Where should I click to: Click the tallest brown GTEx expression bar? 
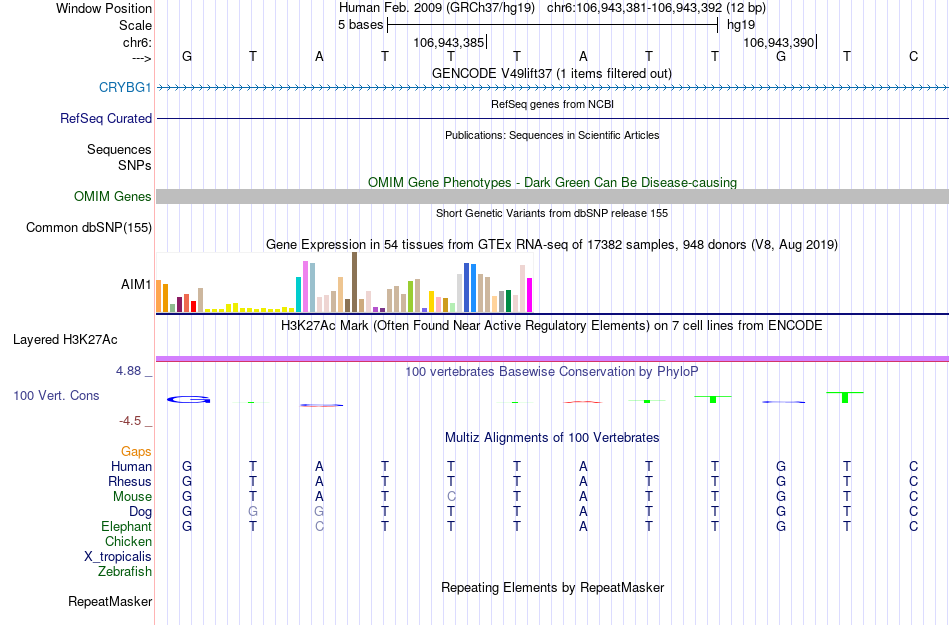click(x=354, y=282)
